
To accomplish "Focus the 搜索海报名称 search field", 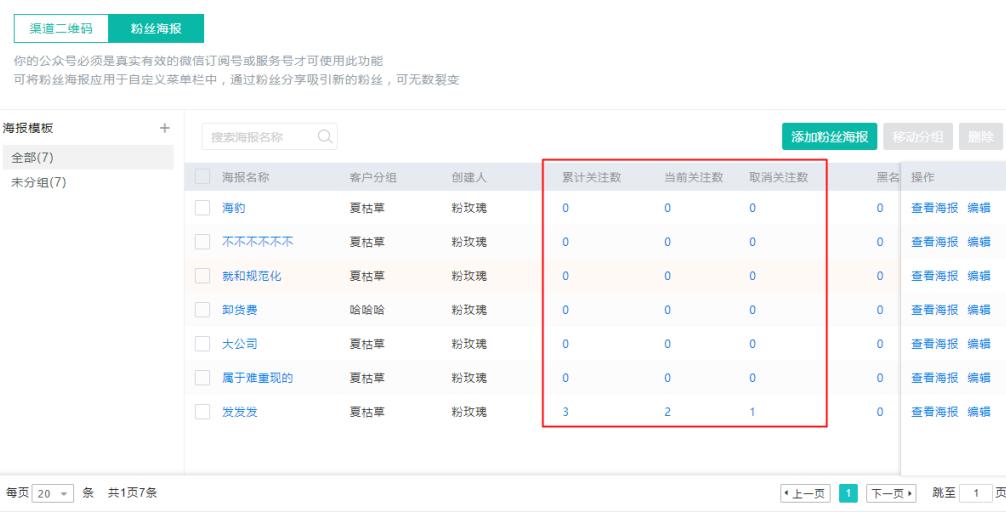I will point(260,137).
